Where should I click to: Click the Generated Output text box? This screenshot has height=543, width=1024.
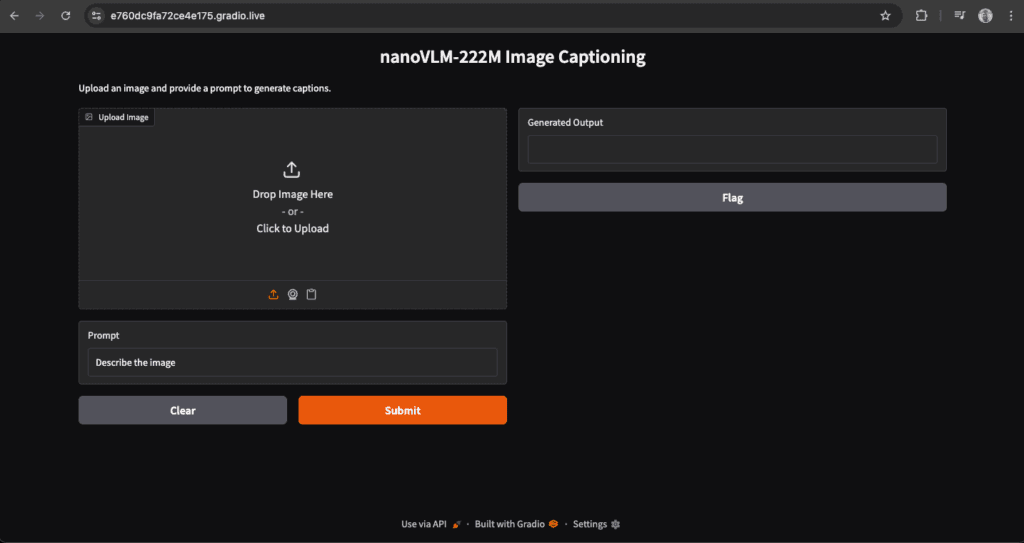pos(732,150)
